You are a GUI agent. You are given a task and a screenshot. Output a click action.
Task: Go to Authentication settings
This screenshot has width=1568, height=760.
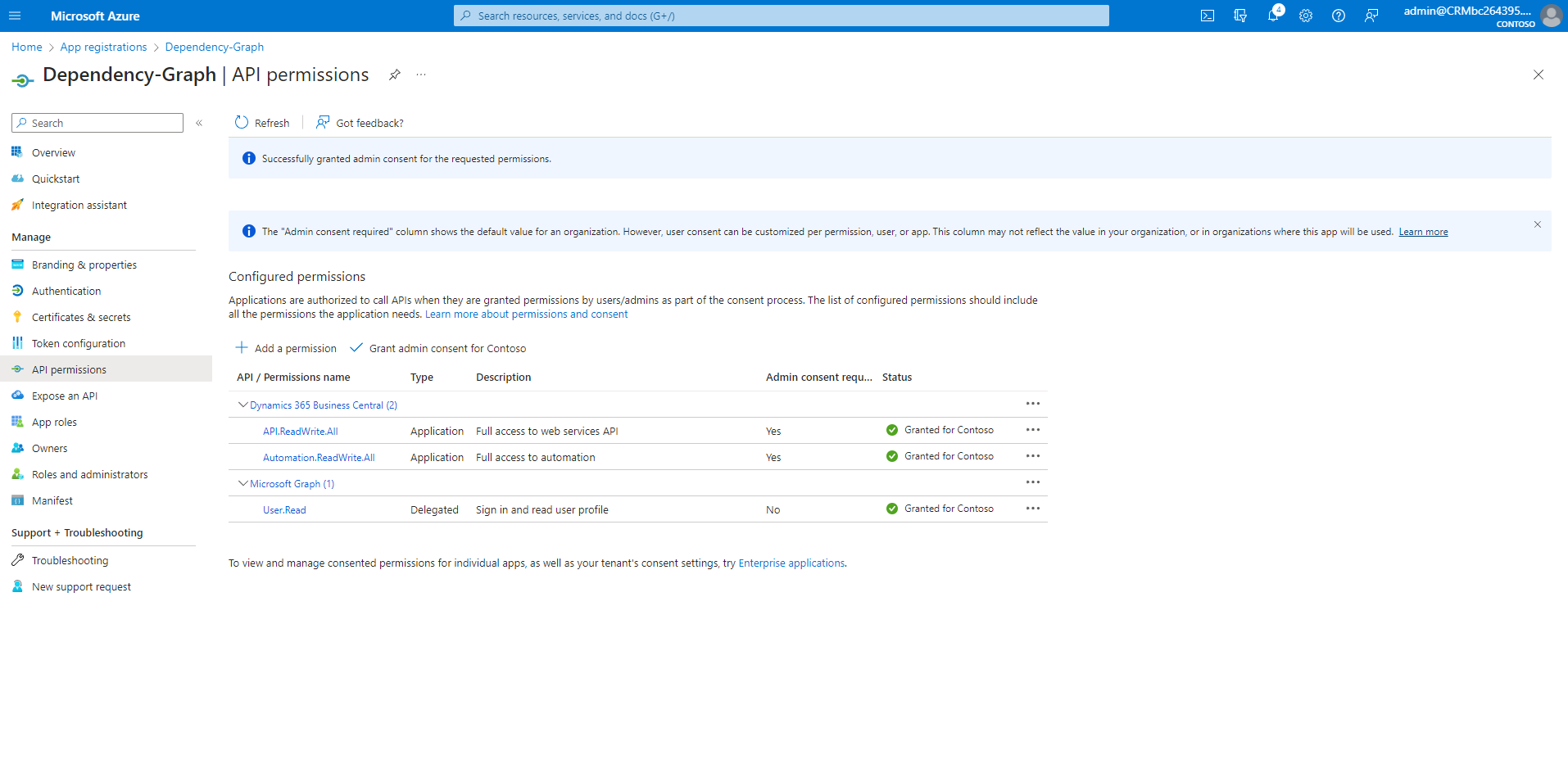[x=66, y=291]
